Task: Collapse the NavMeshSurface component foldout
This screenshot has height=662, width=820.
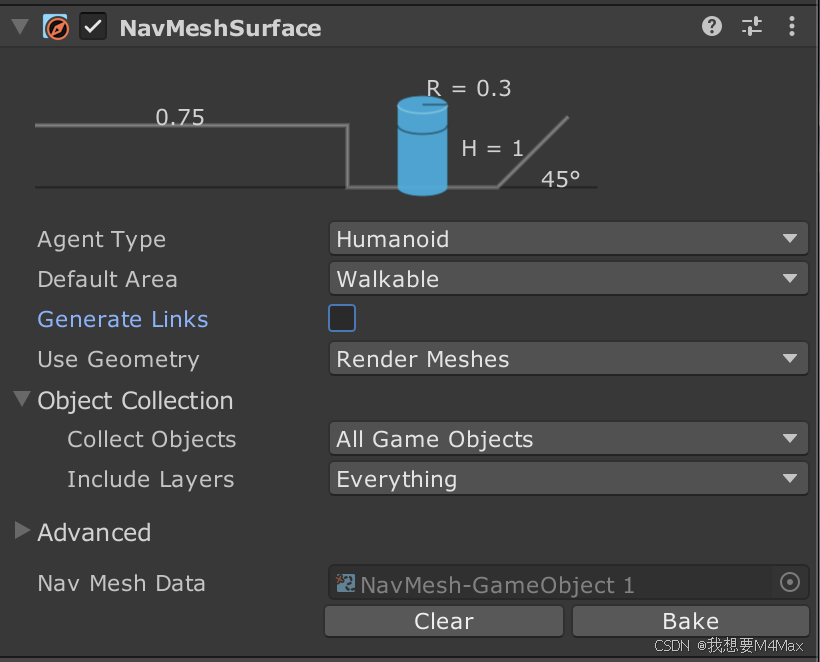Action: (x=19, y=27)
